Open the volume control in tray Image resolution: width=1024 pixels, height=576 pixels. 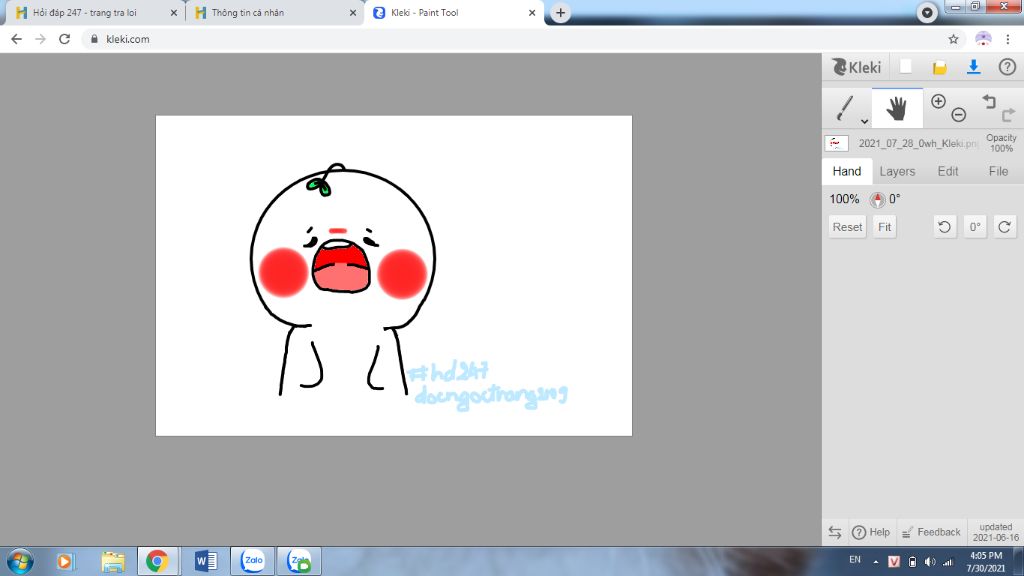click(x=930, y=562)
